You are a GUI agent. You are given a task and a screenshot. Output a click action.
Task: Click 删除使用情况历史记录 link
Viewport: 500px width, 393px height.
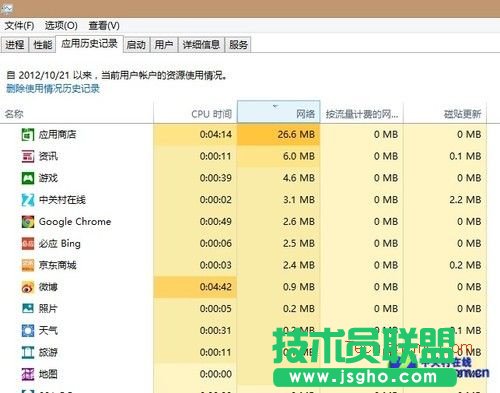tap(53, 89)
